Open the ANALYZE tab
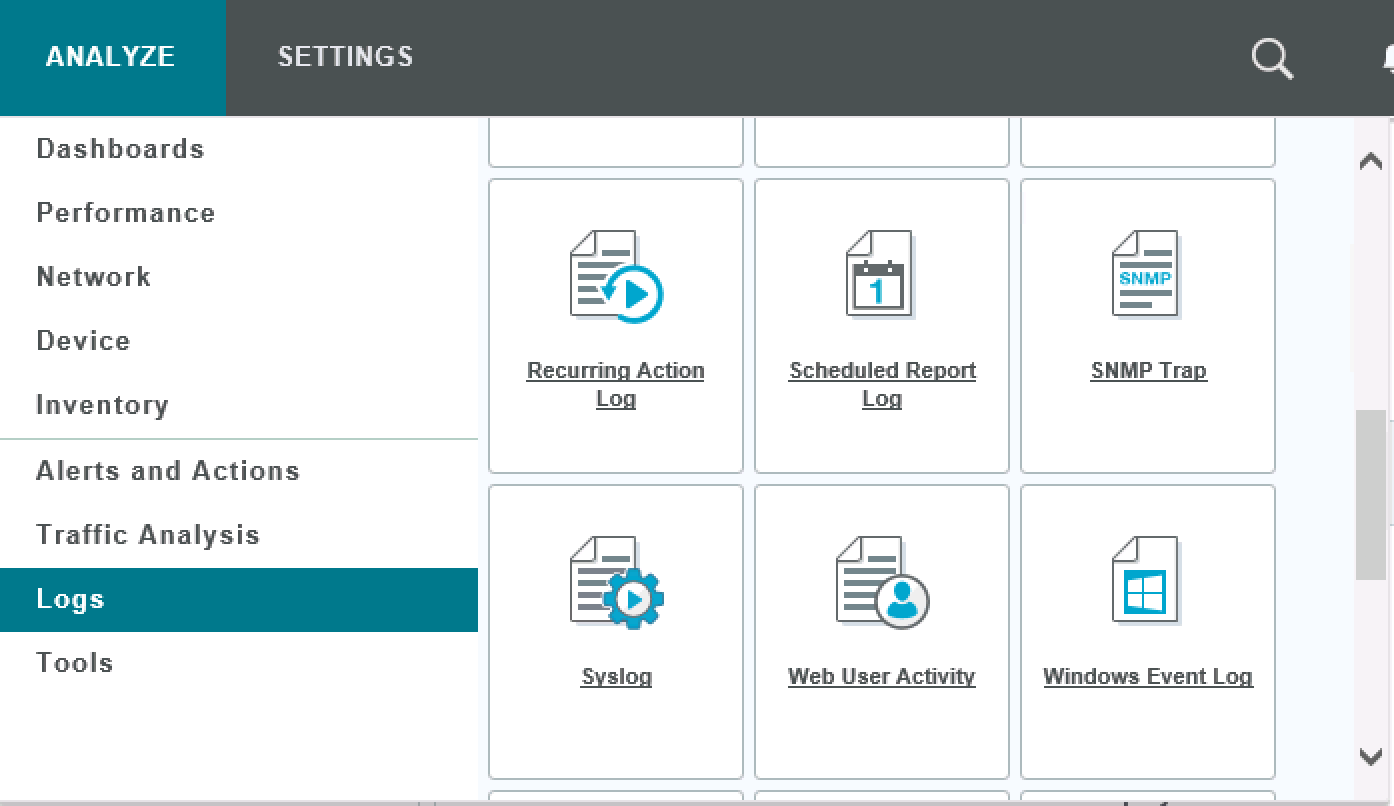The height and width of the screenshot is (806, 1394). [111, 57]
